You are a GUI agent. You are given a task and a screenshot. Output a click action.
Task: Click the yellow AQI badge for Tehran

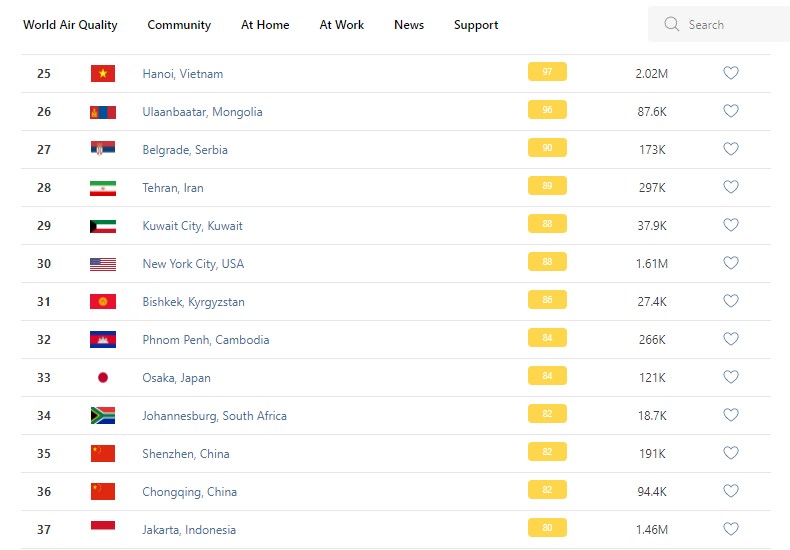pyautogui.click(x=547, y=186)
